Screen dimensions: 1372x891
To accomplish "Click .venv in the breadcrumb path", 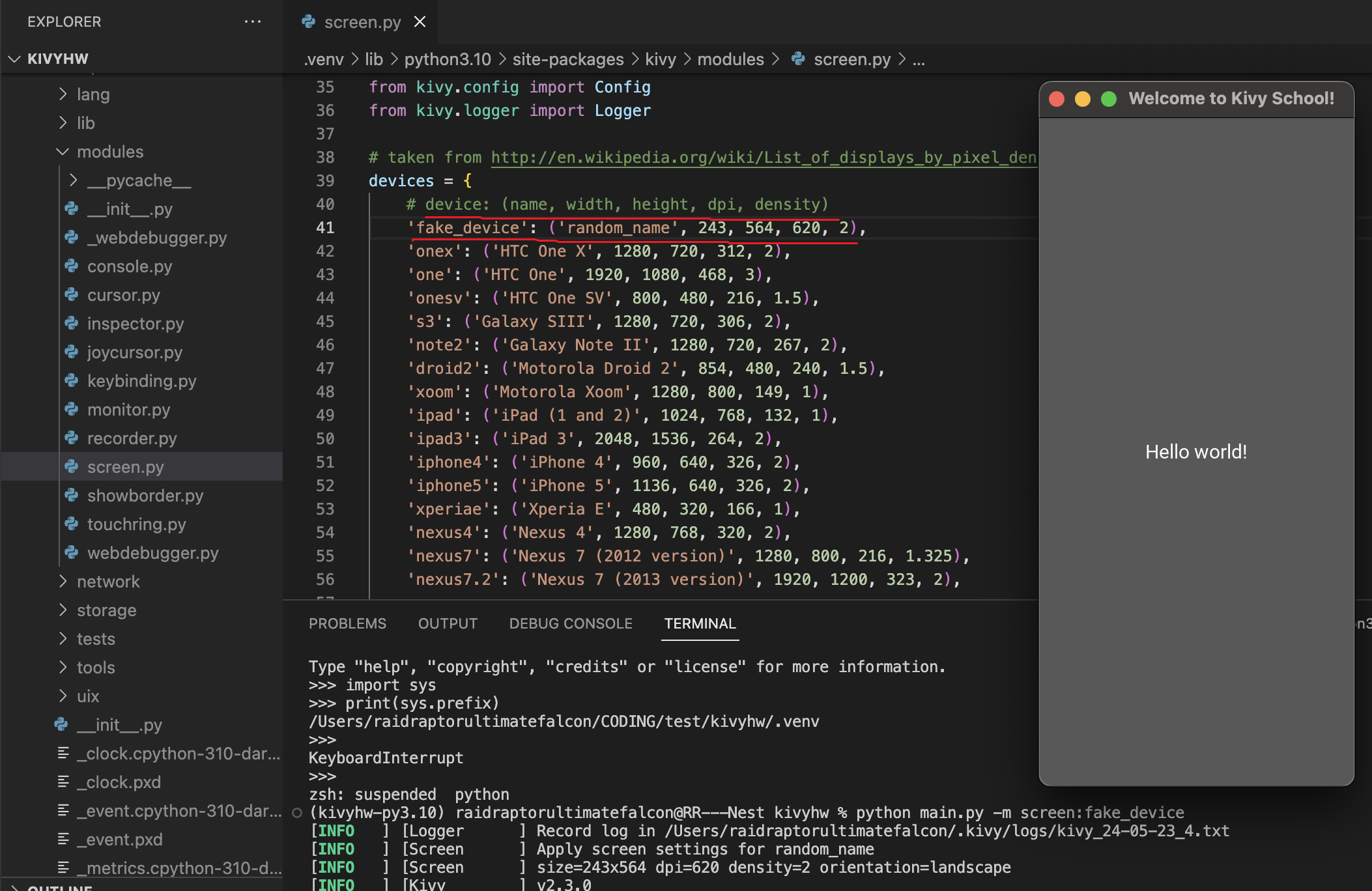I will click(x=324, y=59).
